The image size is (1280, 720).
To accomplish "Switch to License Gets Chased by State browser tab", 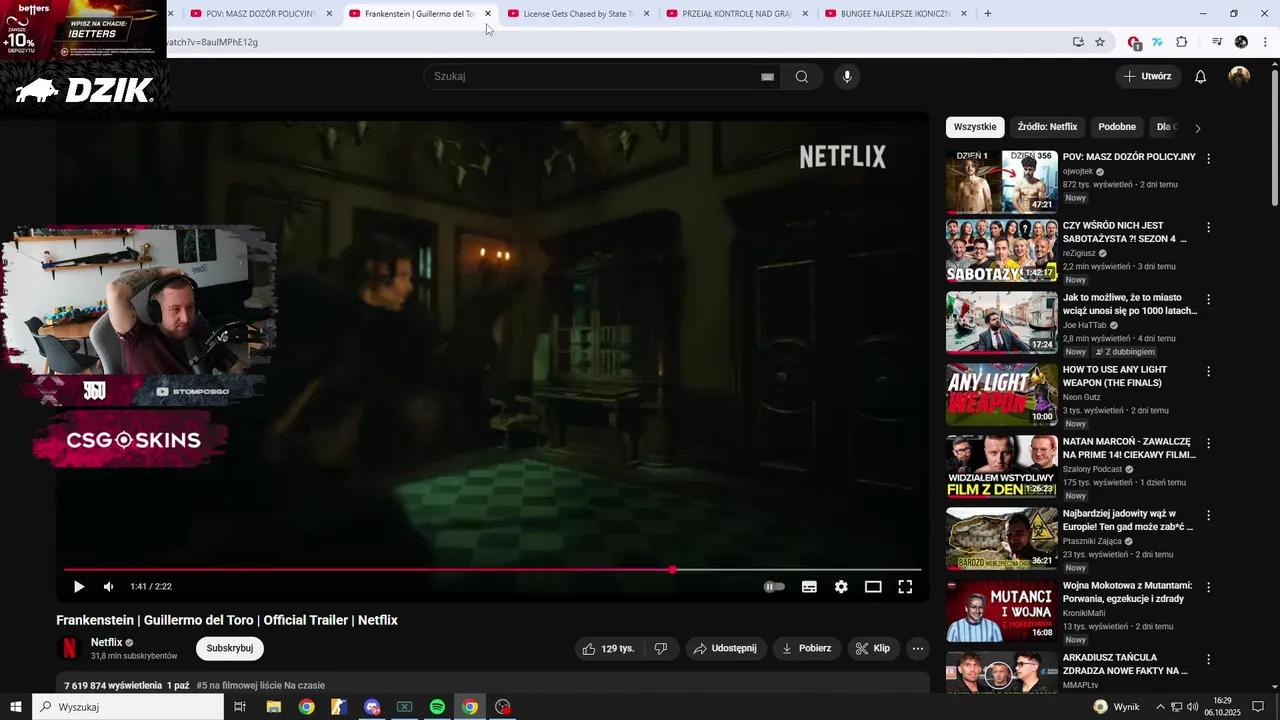I will pyautogui.click(x=579, y=14).
